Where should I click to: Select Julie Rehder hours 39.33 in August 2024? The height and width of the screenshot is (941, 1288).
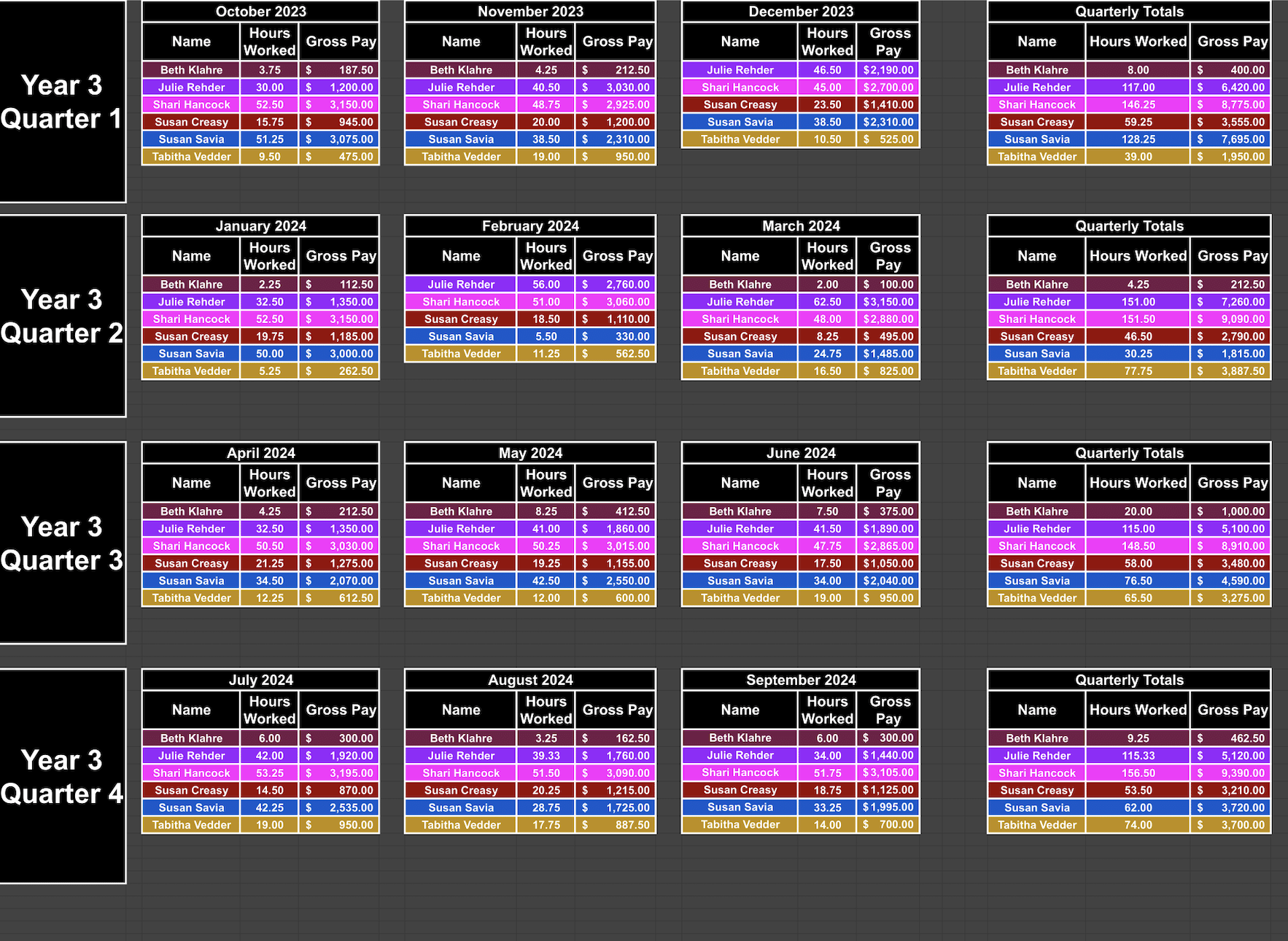click(546, 756)
